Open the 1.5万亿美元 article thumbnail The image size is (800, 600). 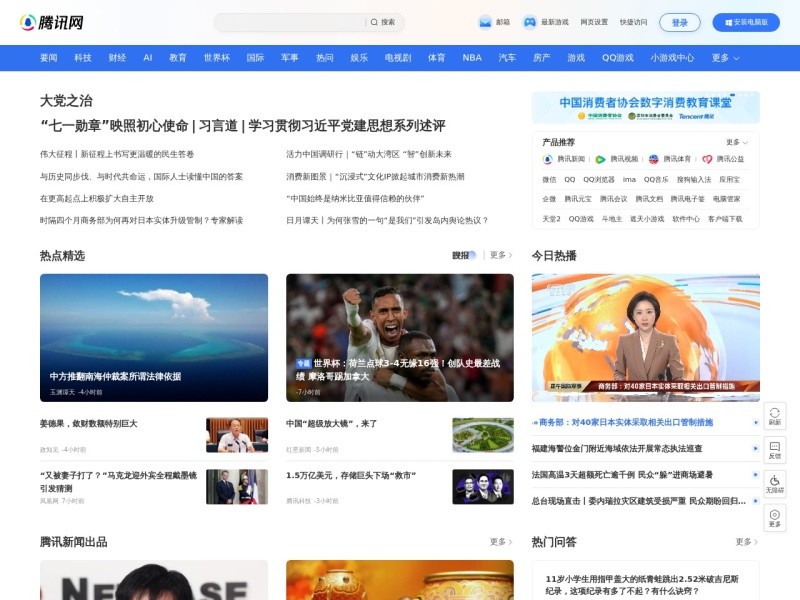pyautogui.click(x=483, y=487)
